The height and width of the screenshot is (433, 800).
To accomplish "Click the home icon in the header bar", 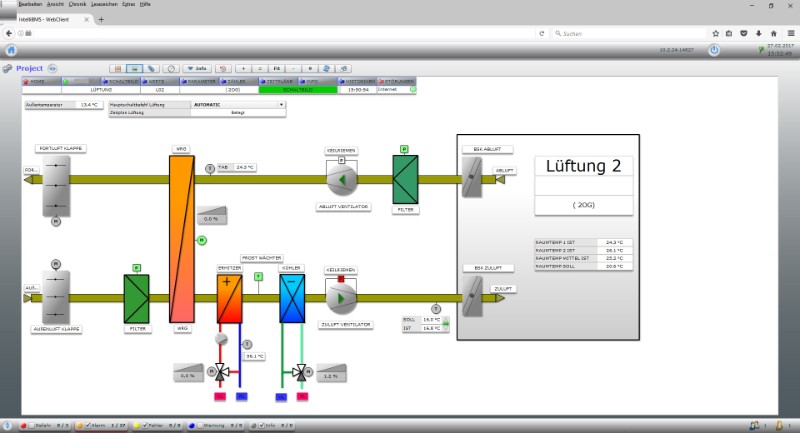I will pos(11,49).
